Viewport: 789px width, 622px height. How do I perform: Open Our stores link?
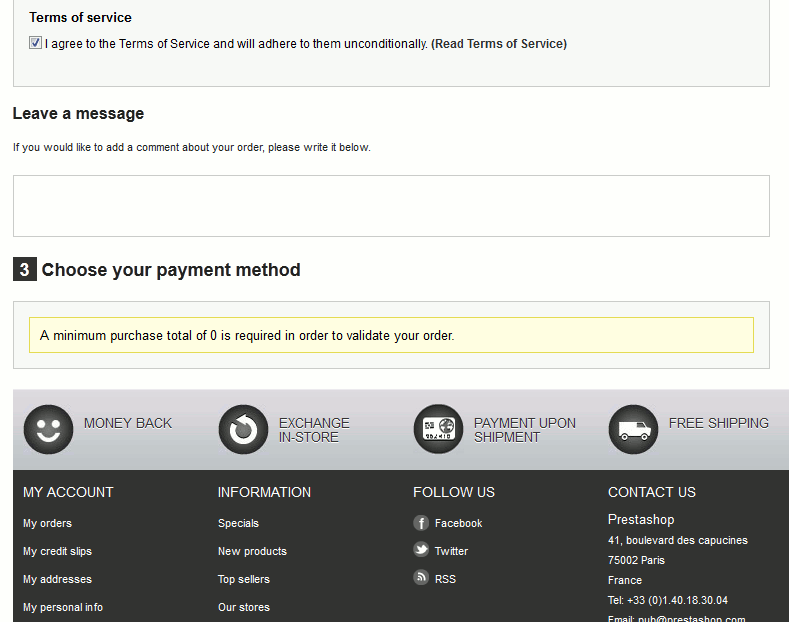(x=244, y=607)
